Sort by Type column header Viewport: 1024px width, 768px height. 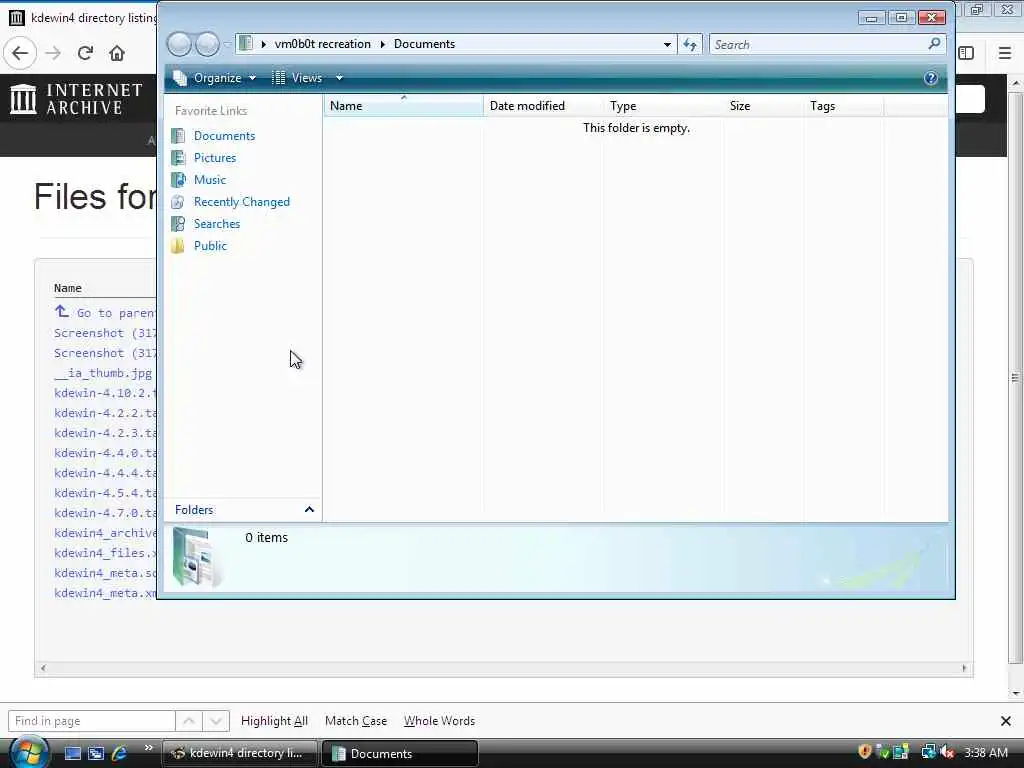[x=663, y=106]
